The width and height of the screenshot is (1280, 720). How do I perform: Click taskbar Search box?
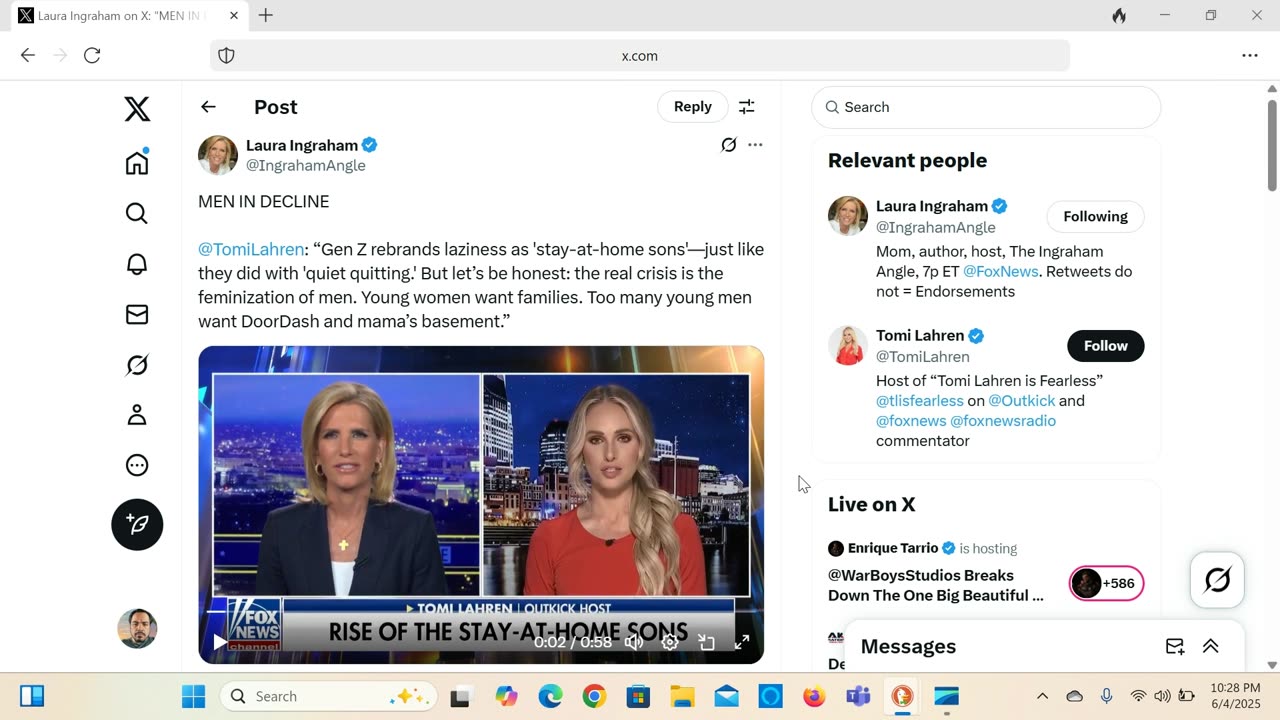click(x=328, y=696)
